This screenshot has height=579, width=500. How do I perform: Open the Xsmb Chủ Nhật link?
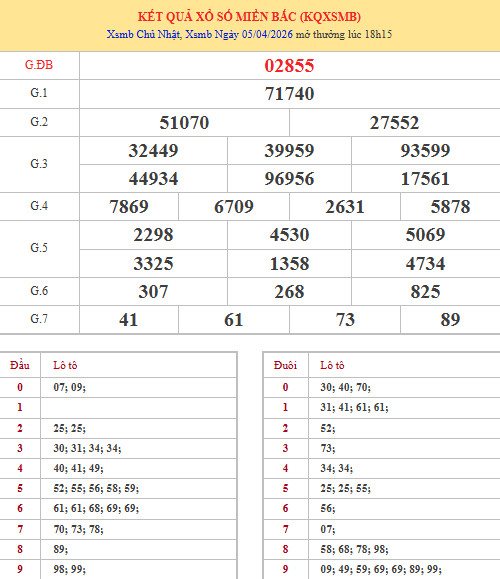(x=143, y=34)
